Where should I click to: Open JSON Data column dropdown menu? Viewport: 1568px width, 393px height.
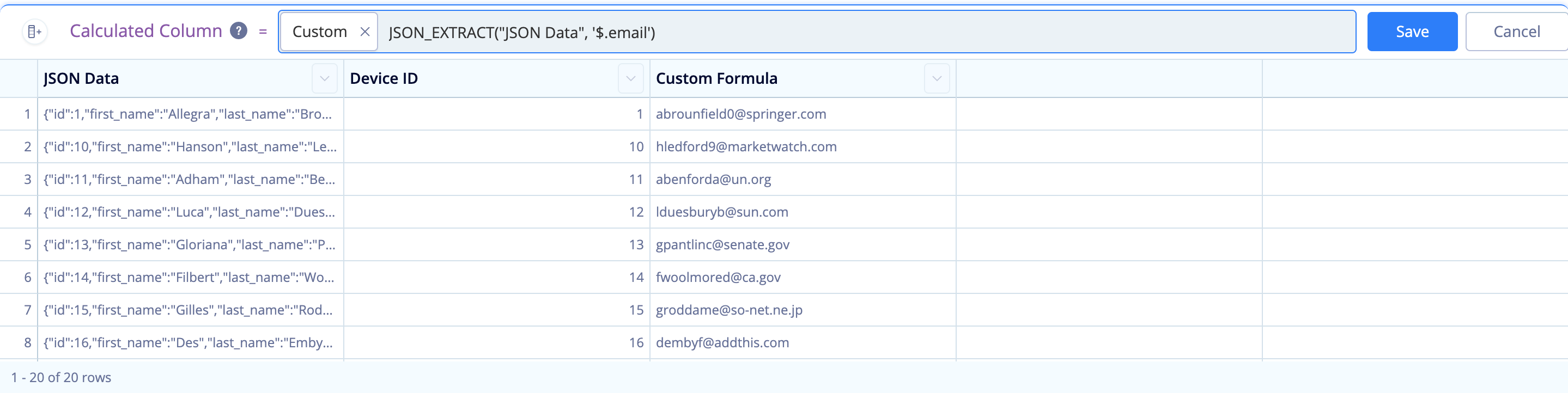tap(324, 78)
